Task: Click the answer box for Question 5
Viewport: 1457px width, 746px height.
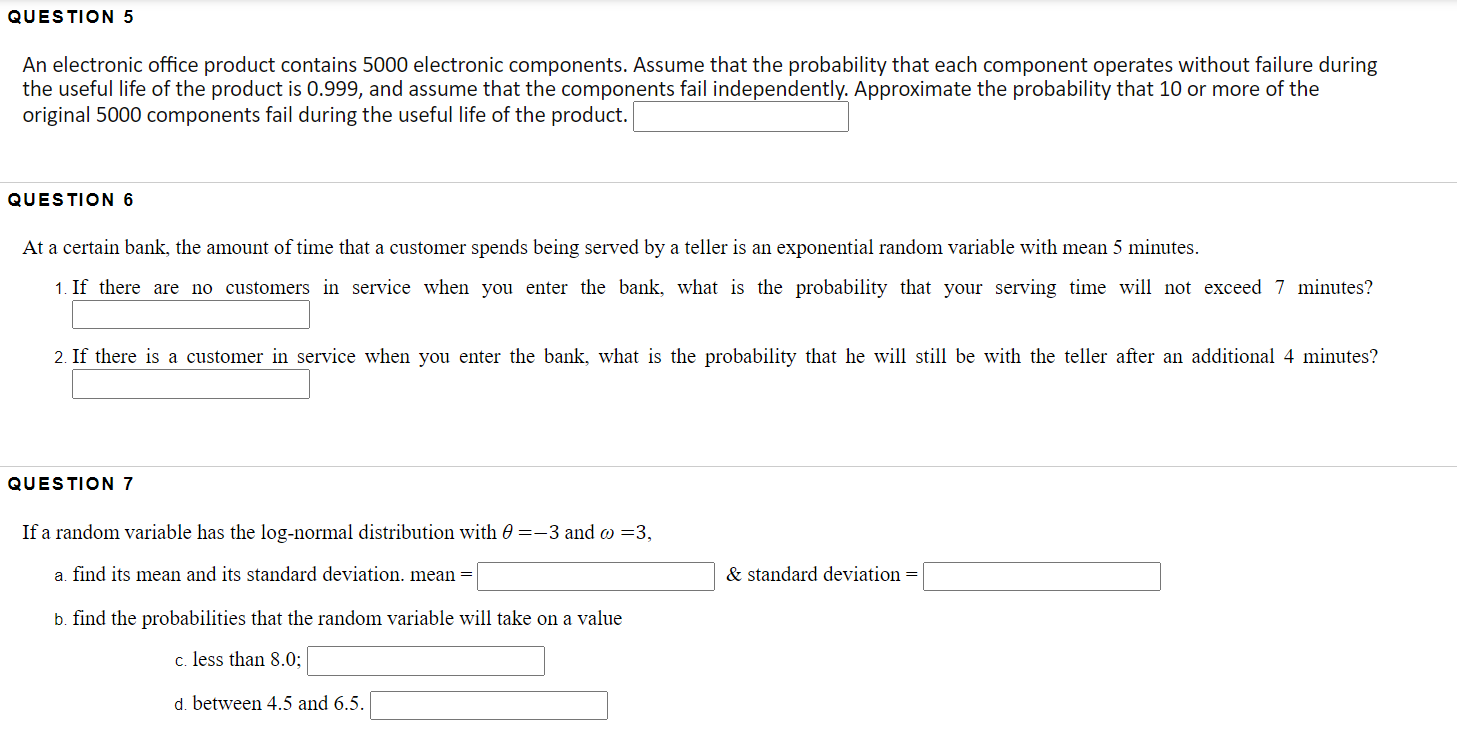Action: point(740,116)
